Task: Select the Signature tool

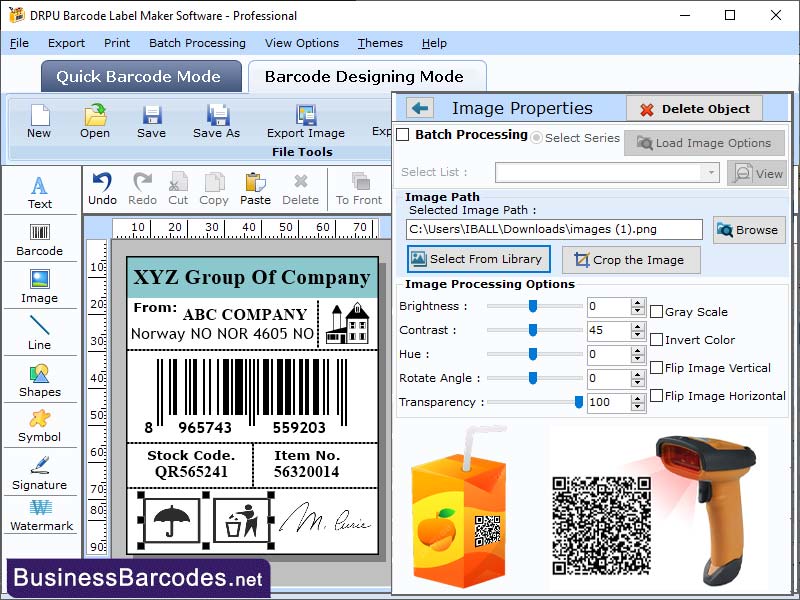Action: pyautogui.click(x=40, y=473)
